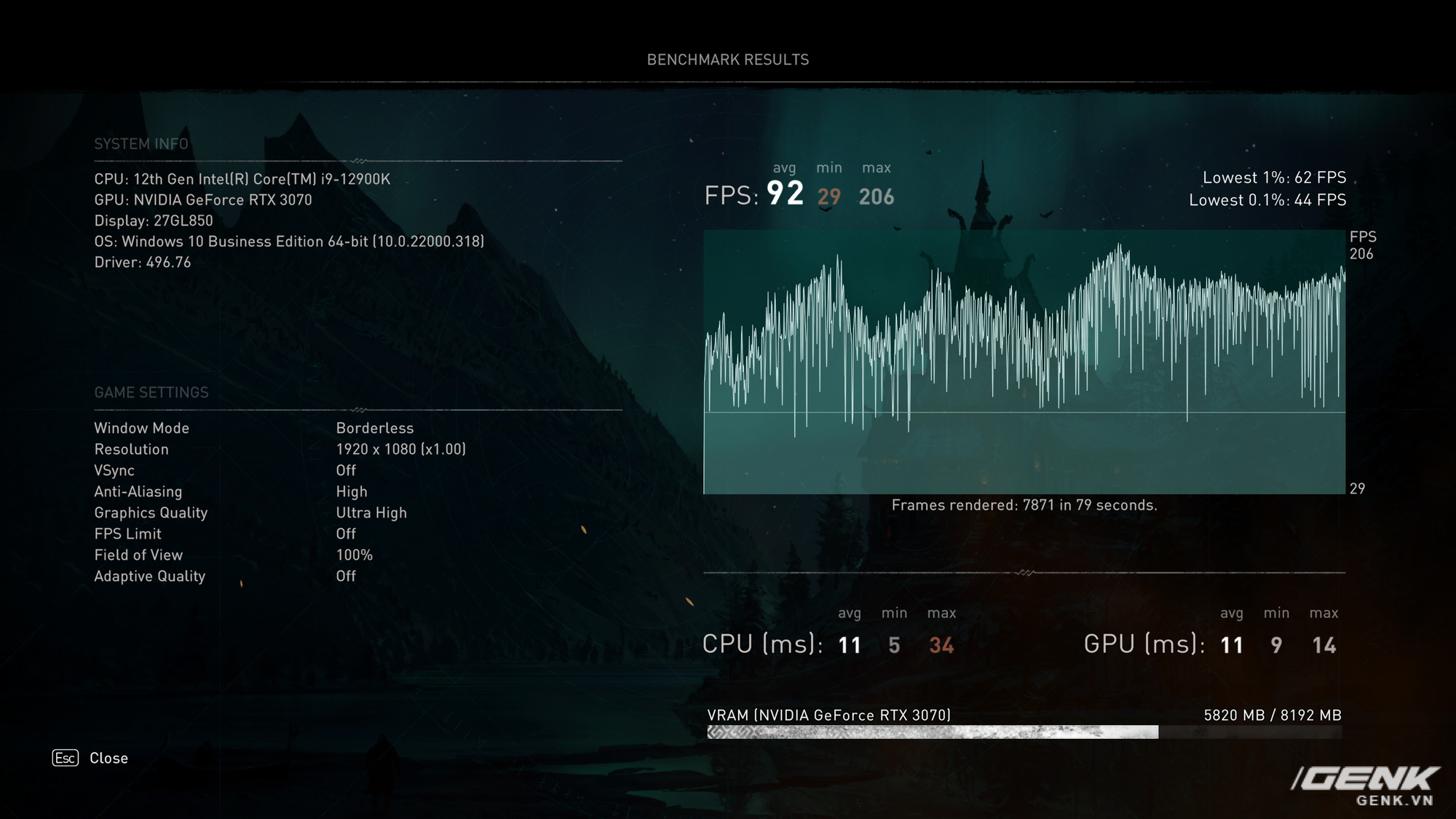Click the Resolution setting label

pos(131,449)
